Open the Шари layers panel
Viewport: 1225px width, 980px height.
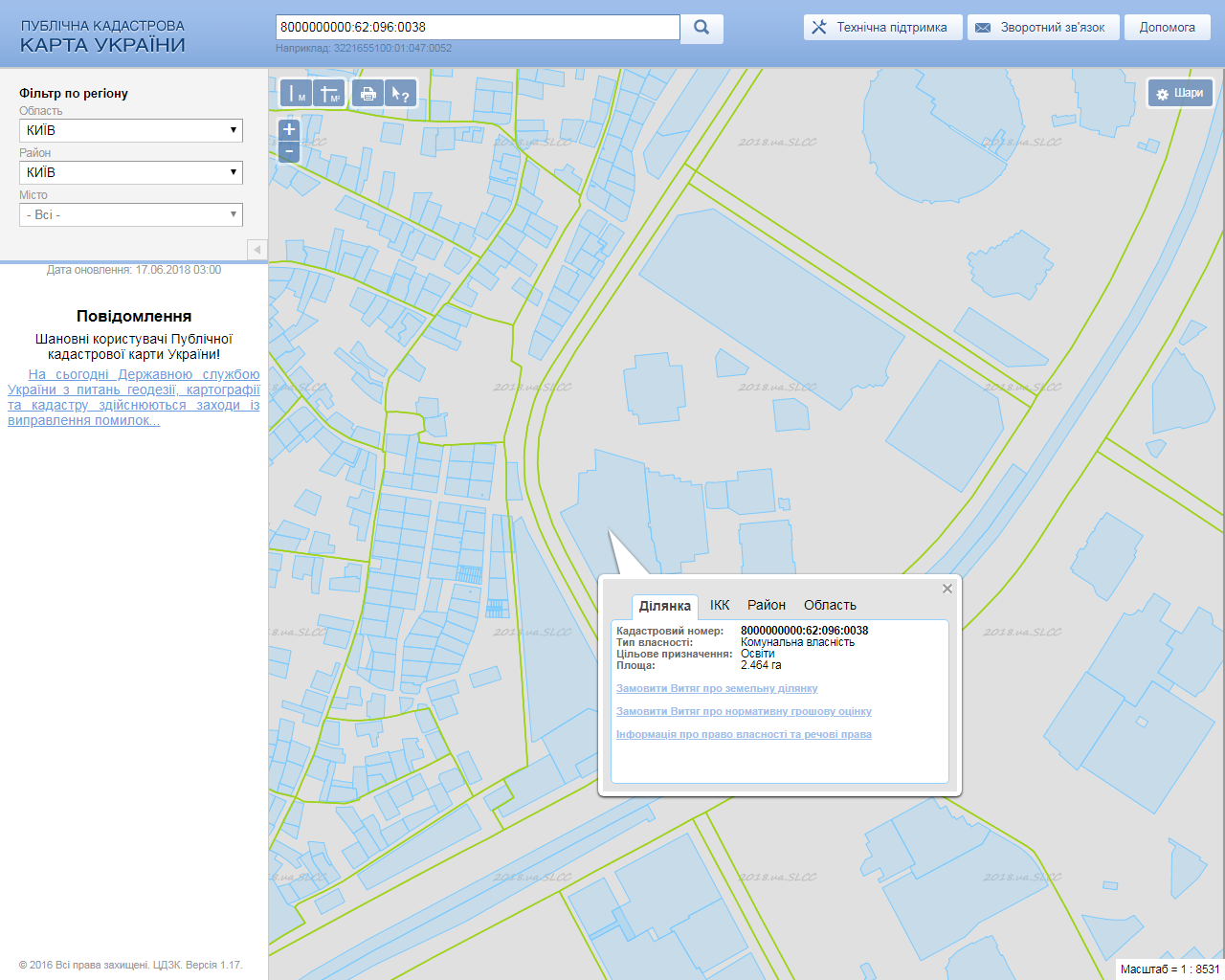(x=1180, y=94)
